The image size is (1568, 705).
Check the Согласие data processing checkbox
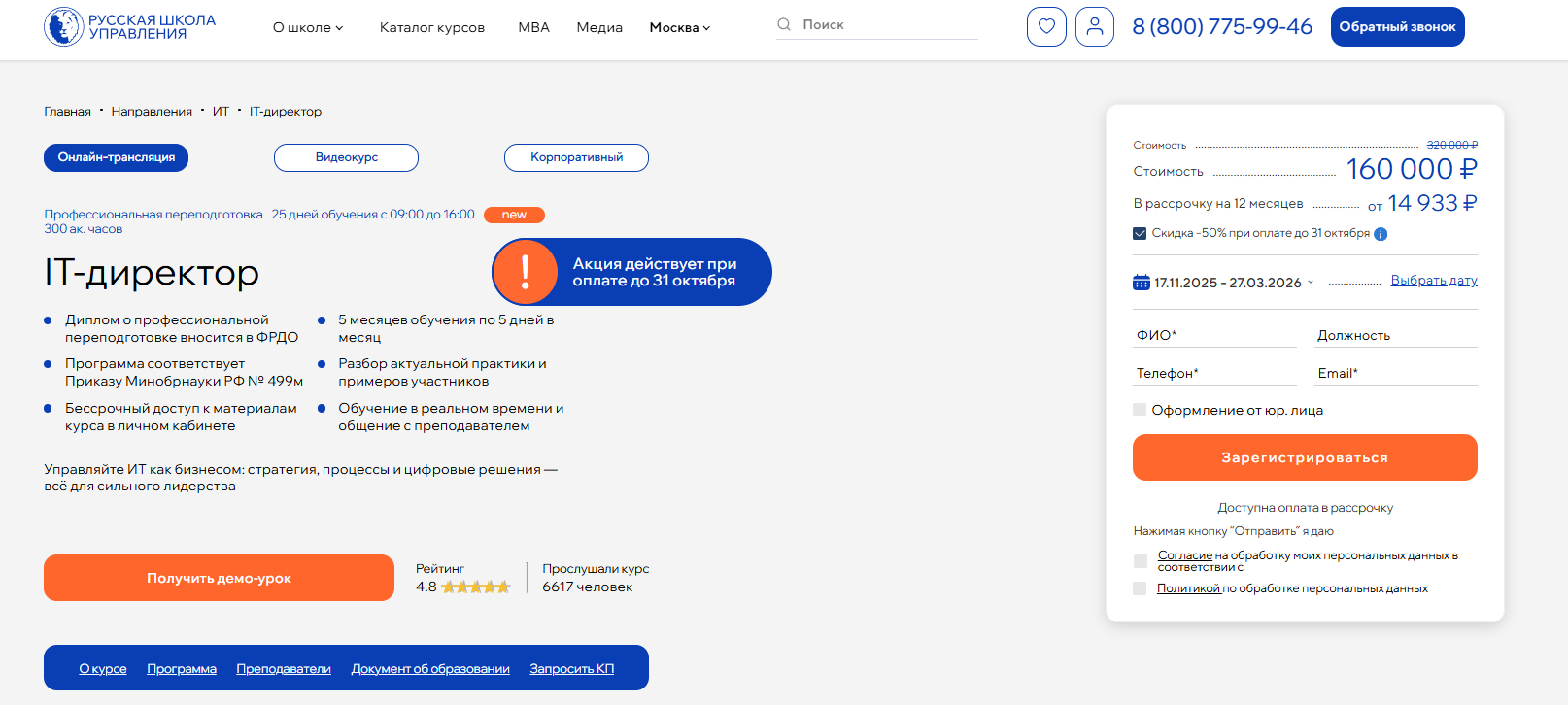tap(1141, 561)
